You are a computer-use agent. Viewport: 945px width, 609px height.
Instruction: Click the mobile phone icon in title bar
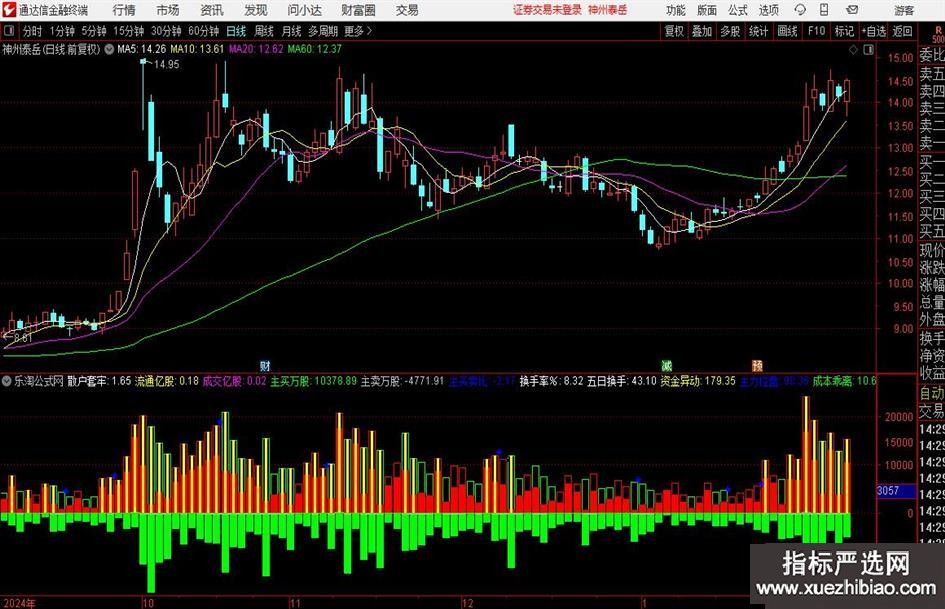[824, 10]
